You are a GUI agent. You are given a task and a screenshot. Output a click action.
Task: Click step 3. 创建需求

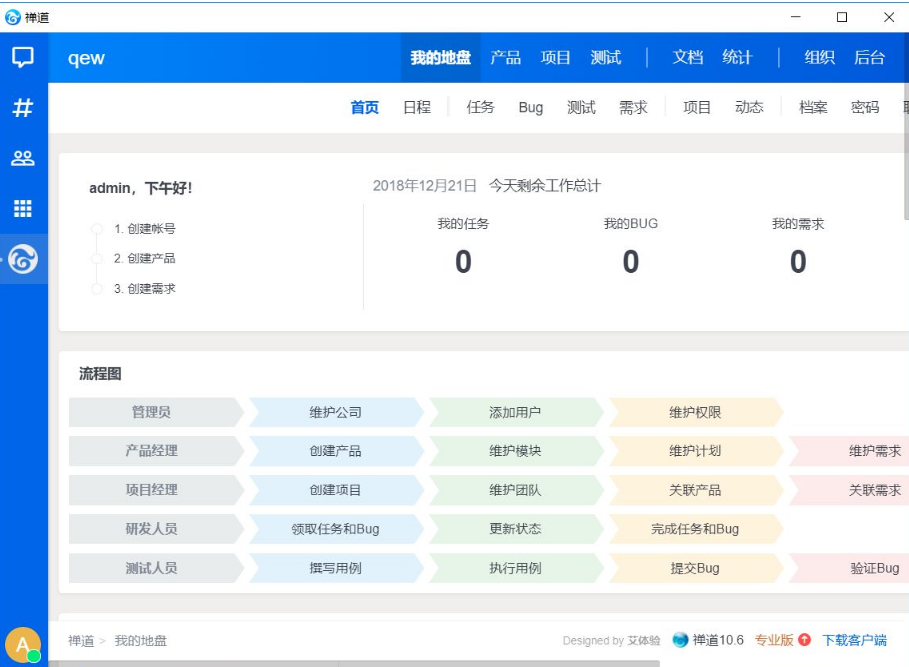pyautogui.click(x=144, y=289)
